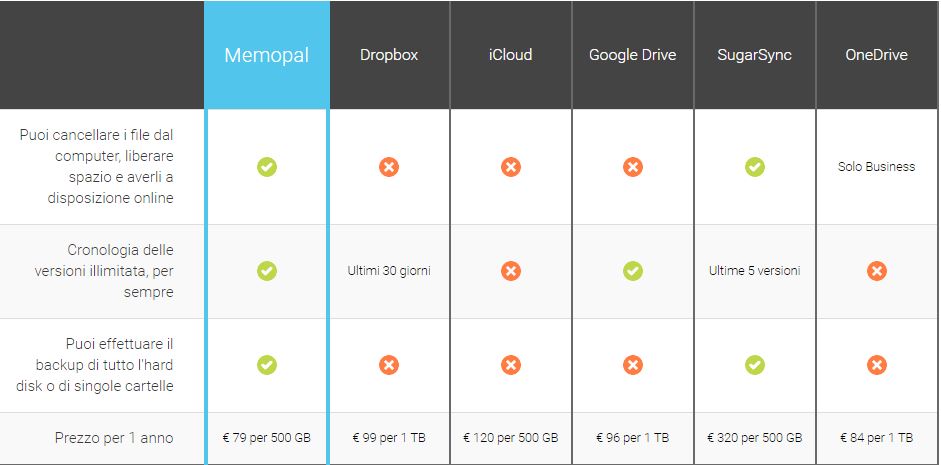The height and width of the screenshot is (465, 941).
Task: Click OneDrive red cross in hard disk backup row
Action: [x=877, y=365]
